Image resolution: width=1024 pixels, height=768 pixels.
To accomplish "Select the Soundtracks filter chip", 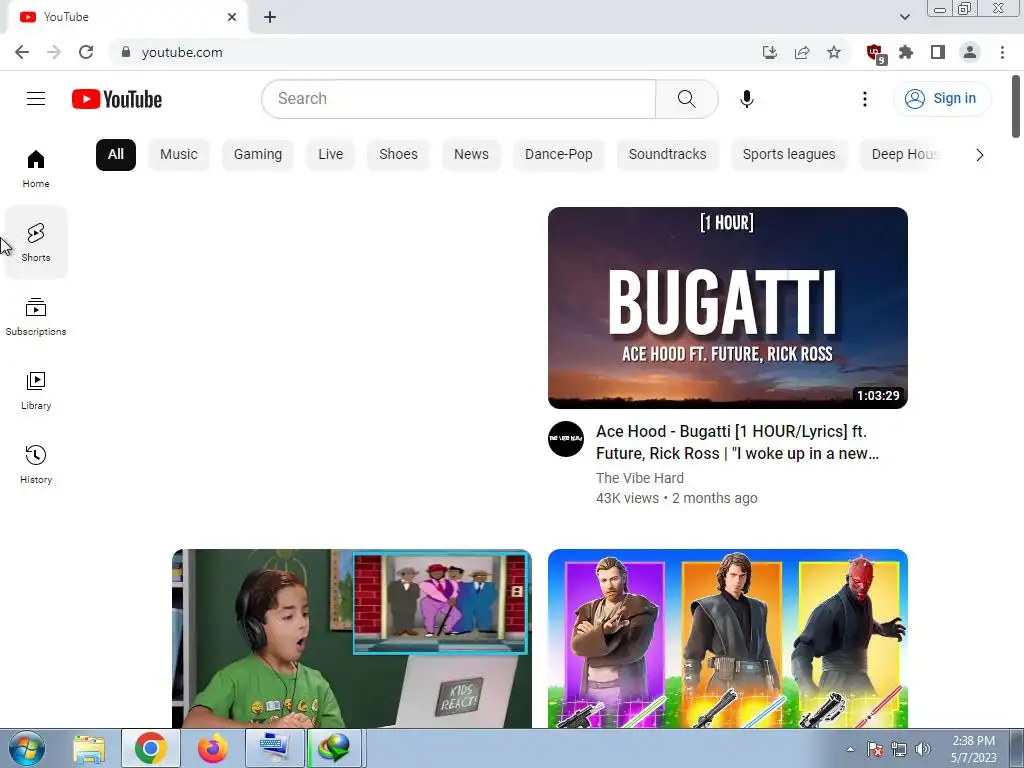I will point(667,155).
